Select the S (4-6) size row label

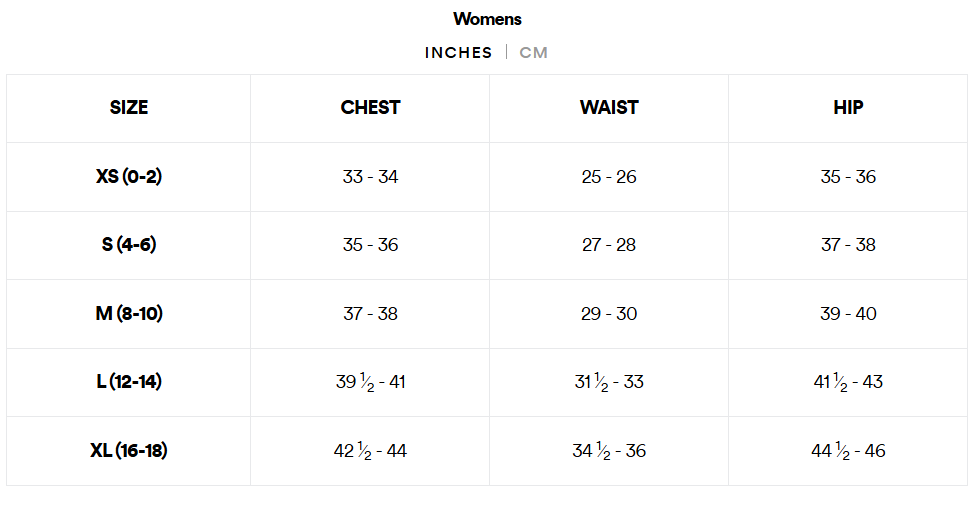coord(129,245)
